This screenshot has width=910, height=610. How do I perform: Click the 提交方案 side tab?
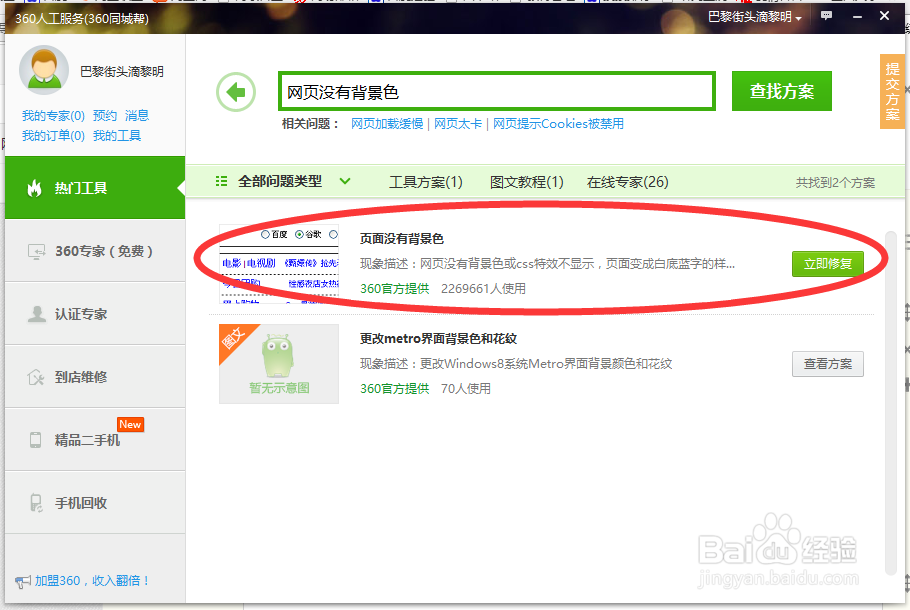click(x=892, y=92)
